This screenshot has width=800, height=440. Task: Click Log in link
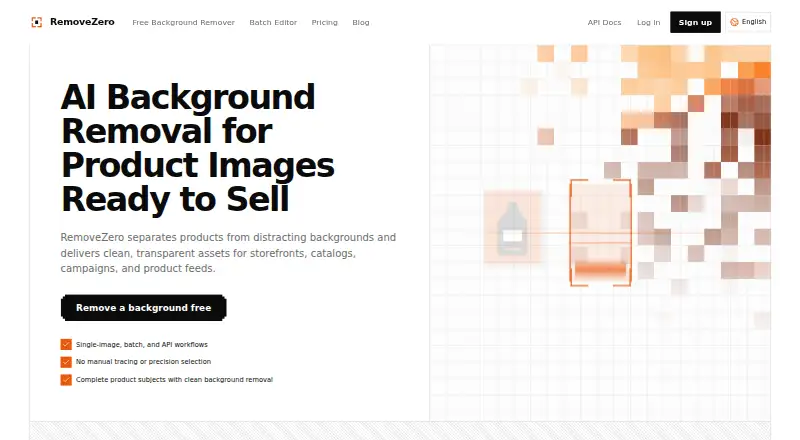click(x=648, y=22)
